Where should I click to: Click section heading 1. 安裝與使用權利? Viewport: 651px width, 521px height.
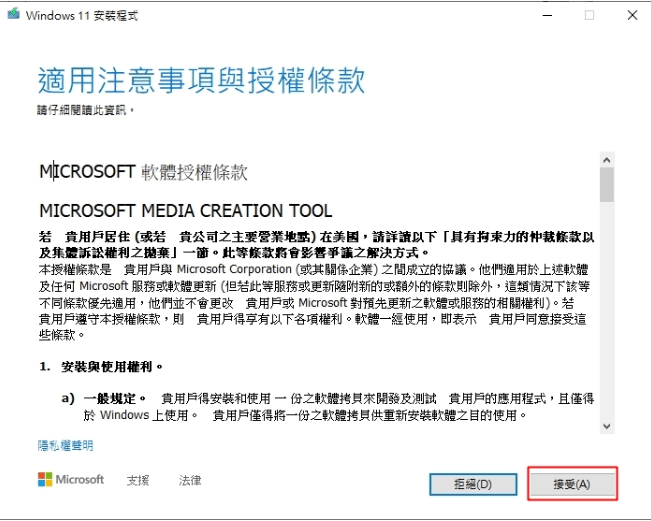[101, 367]
